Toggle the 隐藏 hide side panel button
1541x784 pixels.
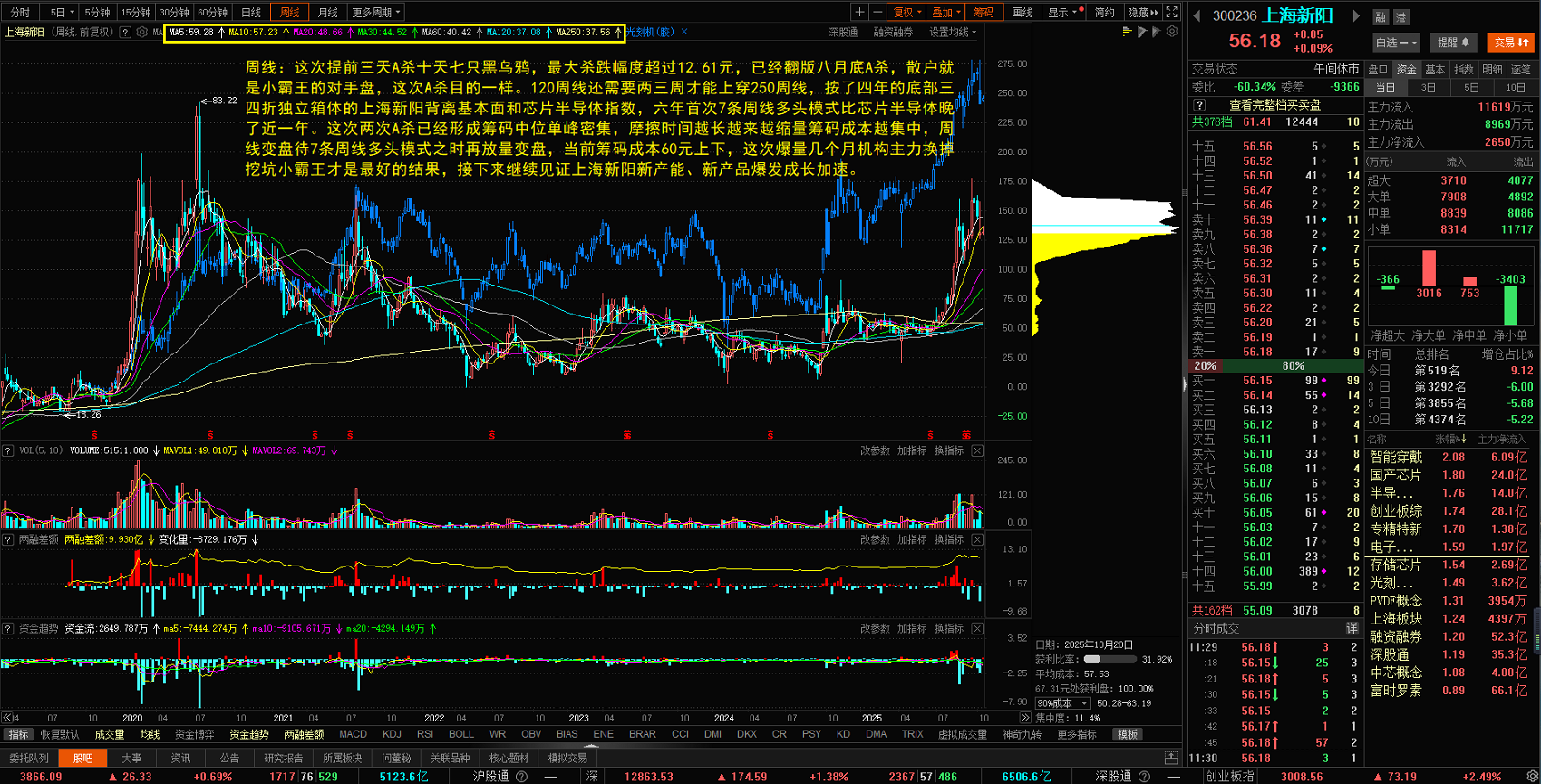tap(1142, 12)
